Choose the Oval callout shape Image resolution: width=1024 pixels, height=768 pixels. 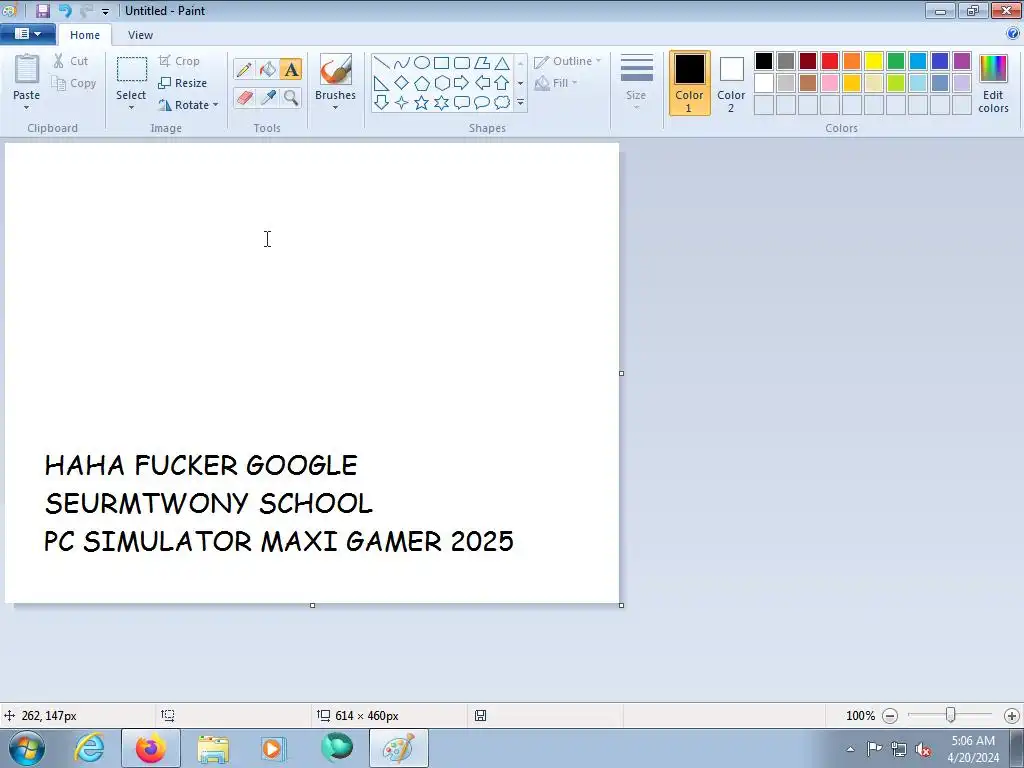coord(482,103)
